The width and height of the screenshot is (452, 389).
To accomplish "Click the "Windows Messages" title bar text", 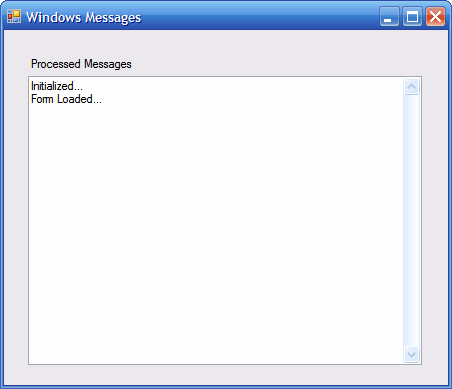I will 84,17.
